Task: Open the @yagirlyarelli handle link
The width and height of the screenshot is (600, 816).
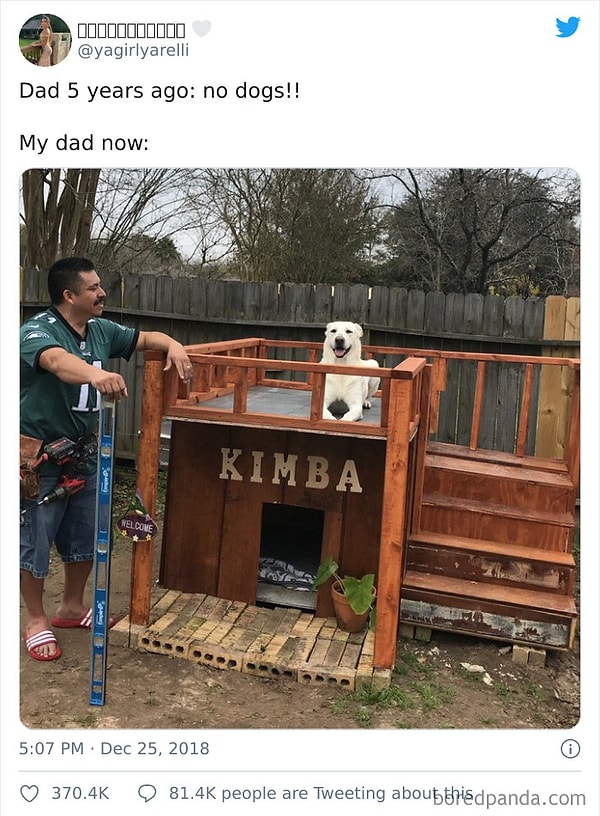Action: click(x=133, y=50)
